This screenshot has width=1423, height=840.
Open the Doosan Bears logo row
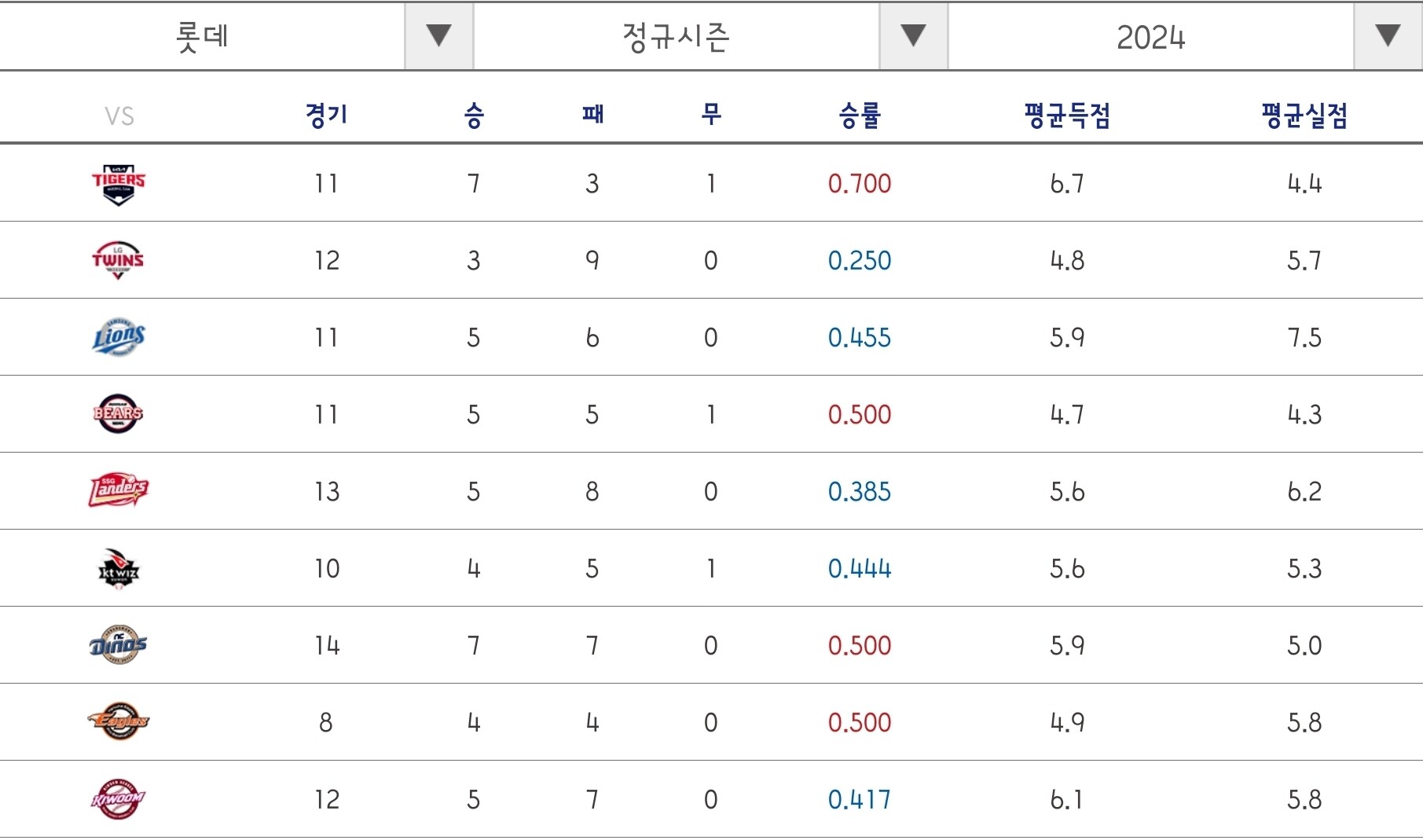tap(119, 413)
